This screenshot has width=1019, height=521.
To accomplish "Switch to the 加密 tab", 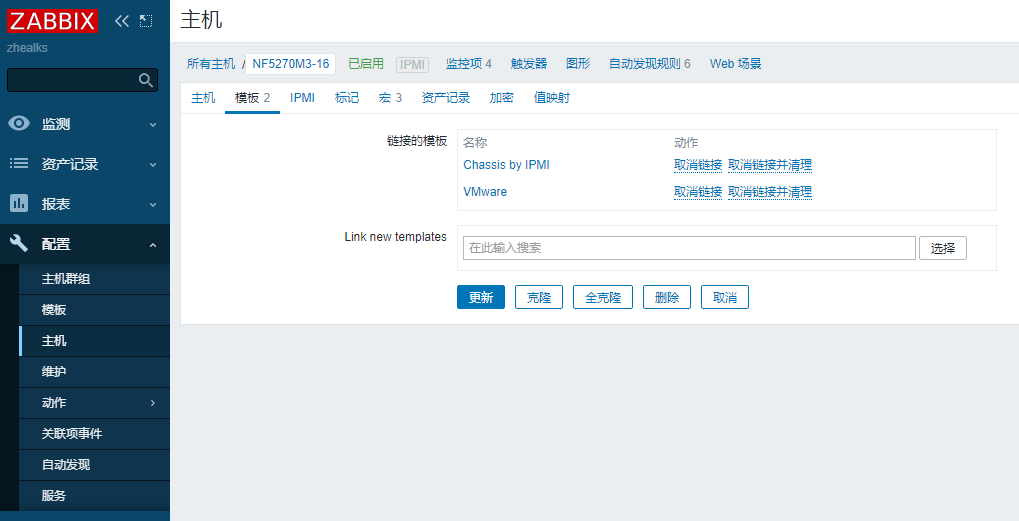I will tap(502, 98).
